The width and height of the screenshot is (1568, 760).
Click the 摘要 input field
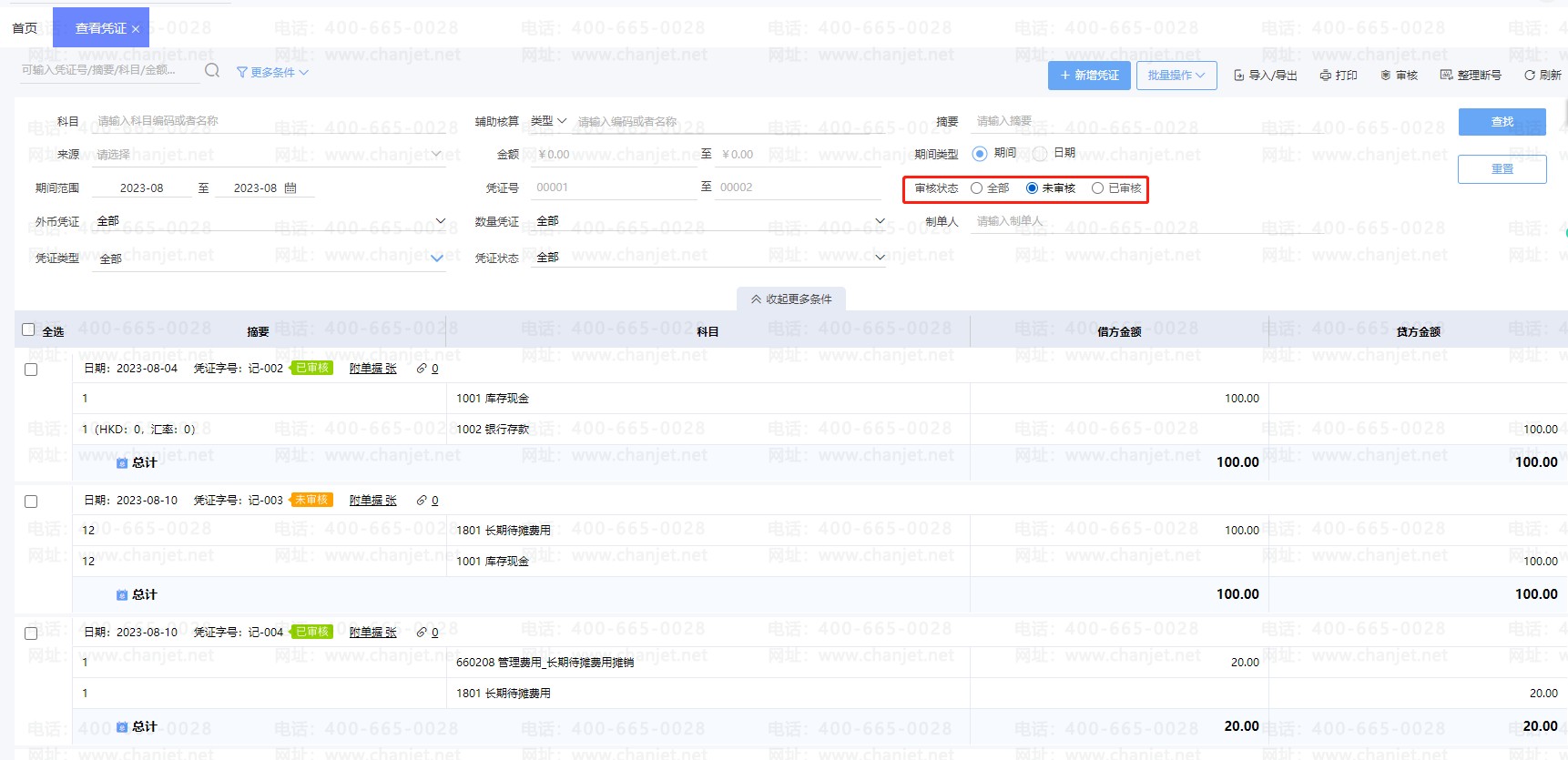point(1146,121)
